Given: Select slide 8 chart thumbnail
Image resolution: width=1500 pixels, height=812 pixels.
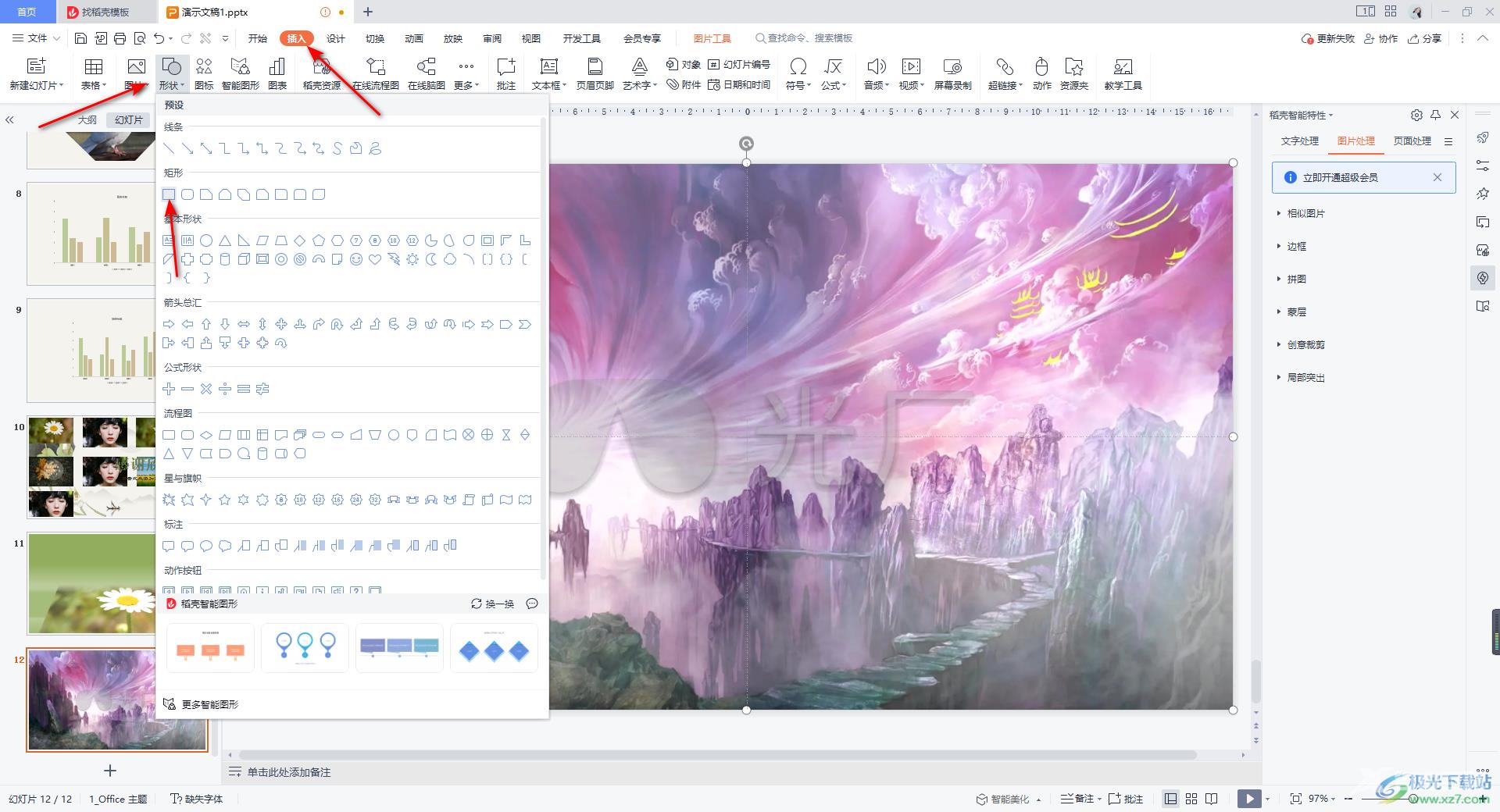Looking at the screenshot, I should click(92, 234).
